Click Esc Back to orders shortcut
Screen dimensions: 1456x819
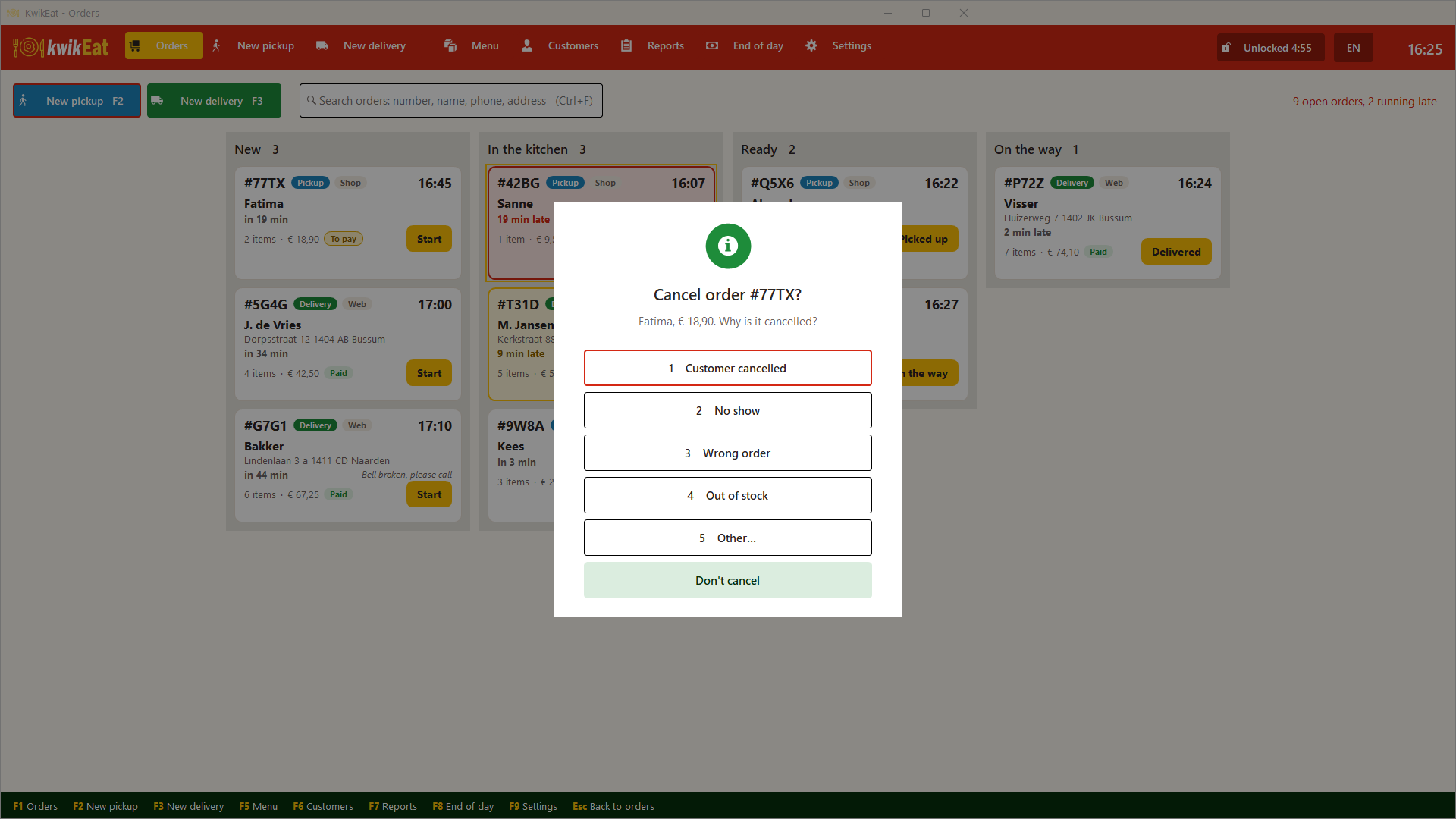point(613,806)
